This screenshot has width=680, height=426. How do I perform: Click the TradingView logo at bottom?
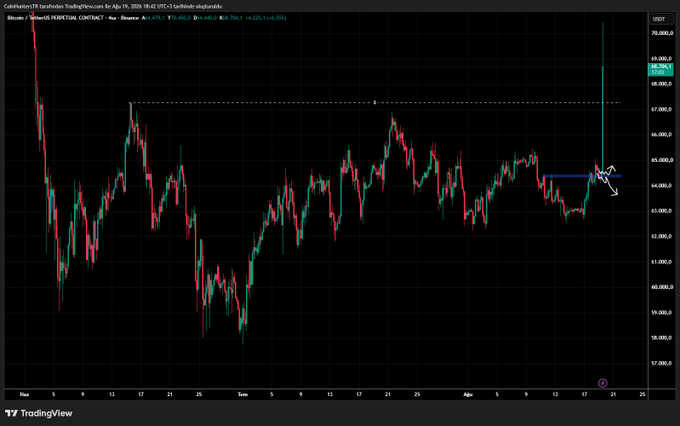tap(39, 413)
